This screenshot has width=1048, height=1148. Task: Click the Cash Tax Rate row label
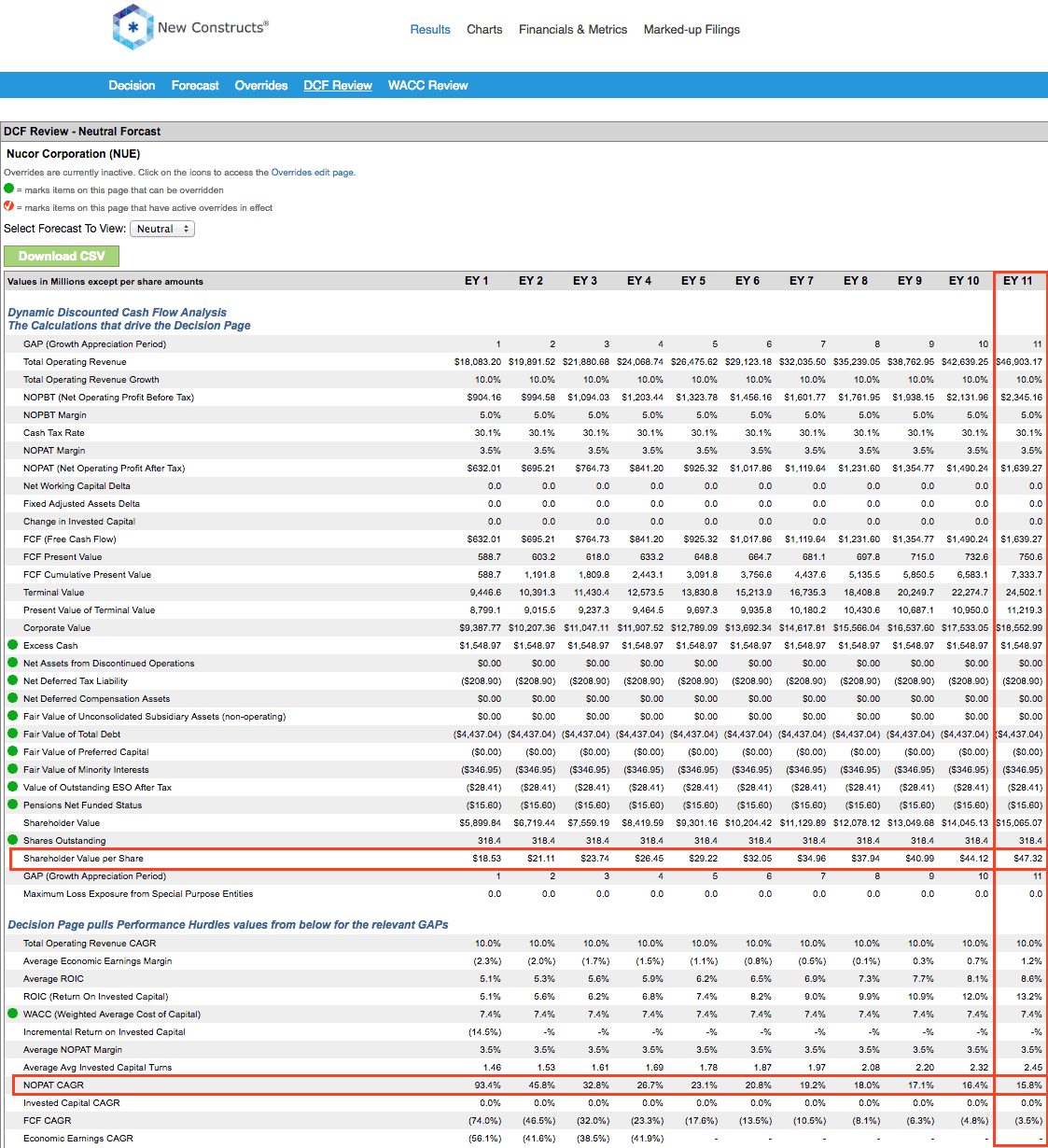tap(53, 432)
